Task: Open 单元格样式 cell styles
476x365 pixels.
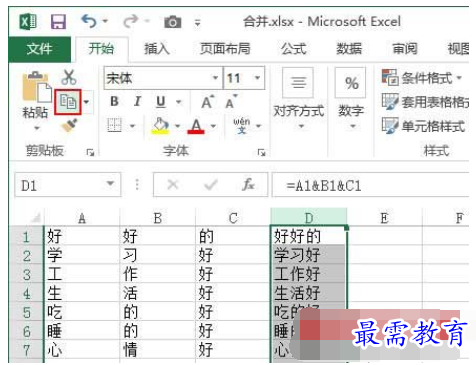Action: click(423, 126)
